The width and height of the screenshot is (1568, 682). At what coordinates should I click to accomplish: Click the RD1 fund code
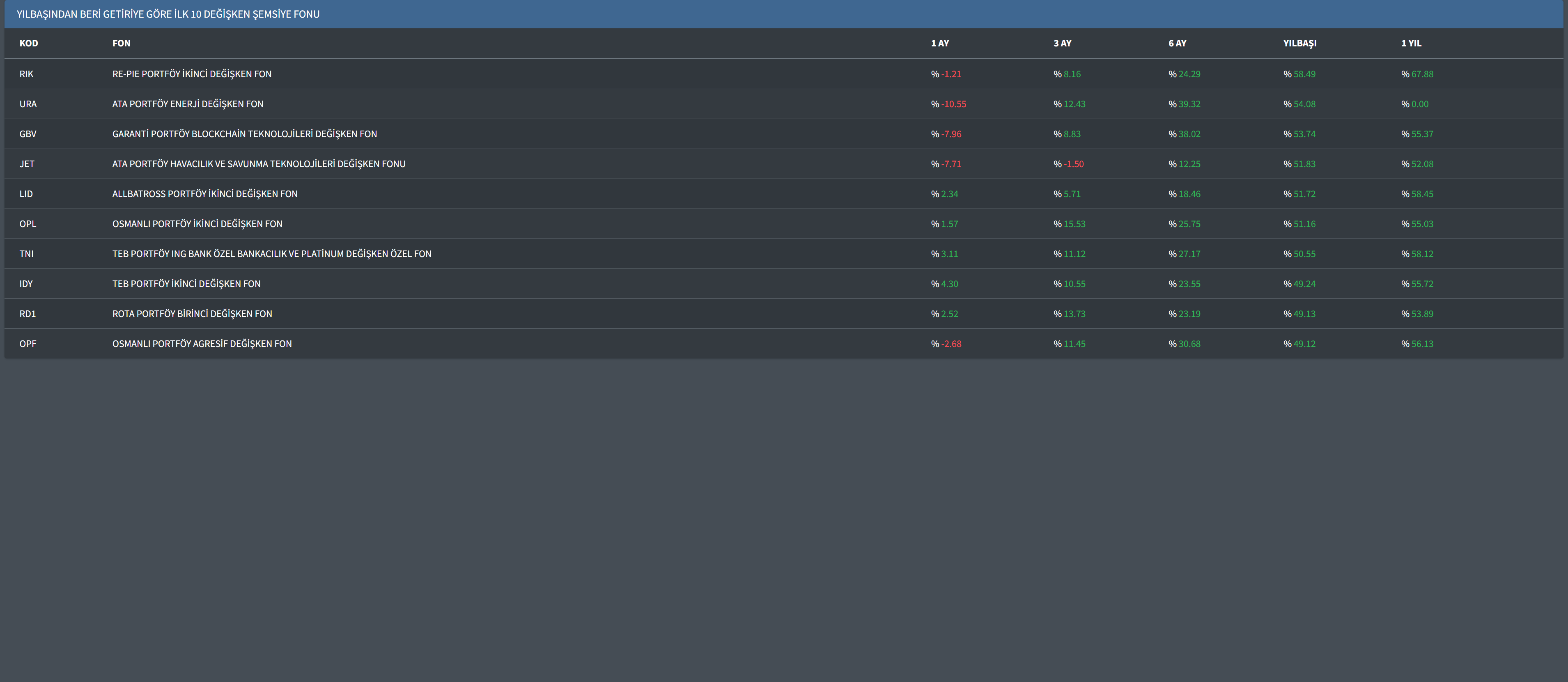(x=28, y=314)
